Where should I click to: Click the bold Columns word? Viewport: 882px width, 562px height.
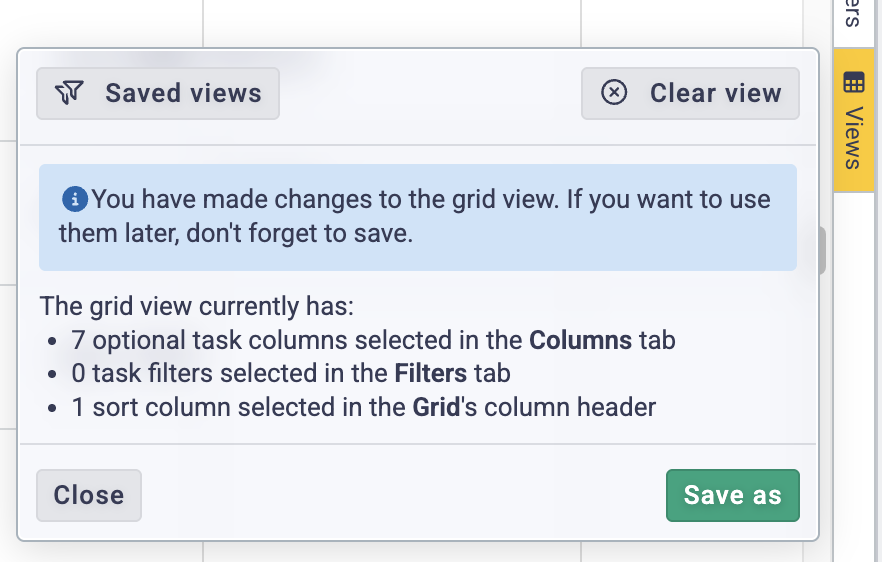(580, 340)
